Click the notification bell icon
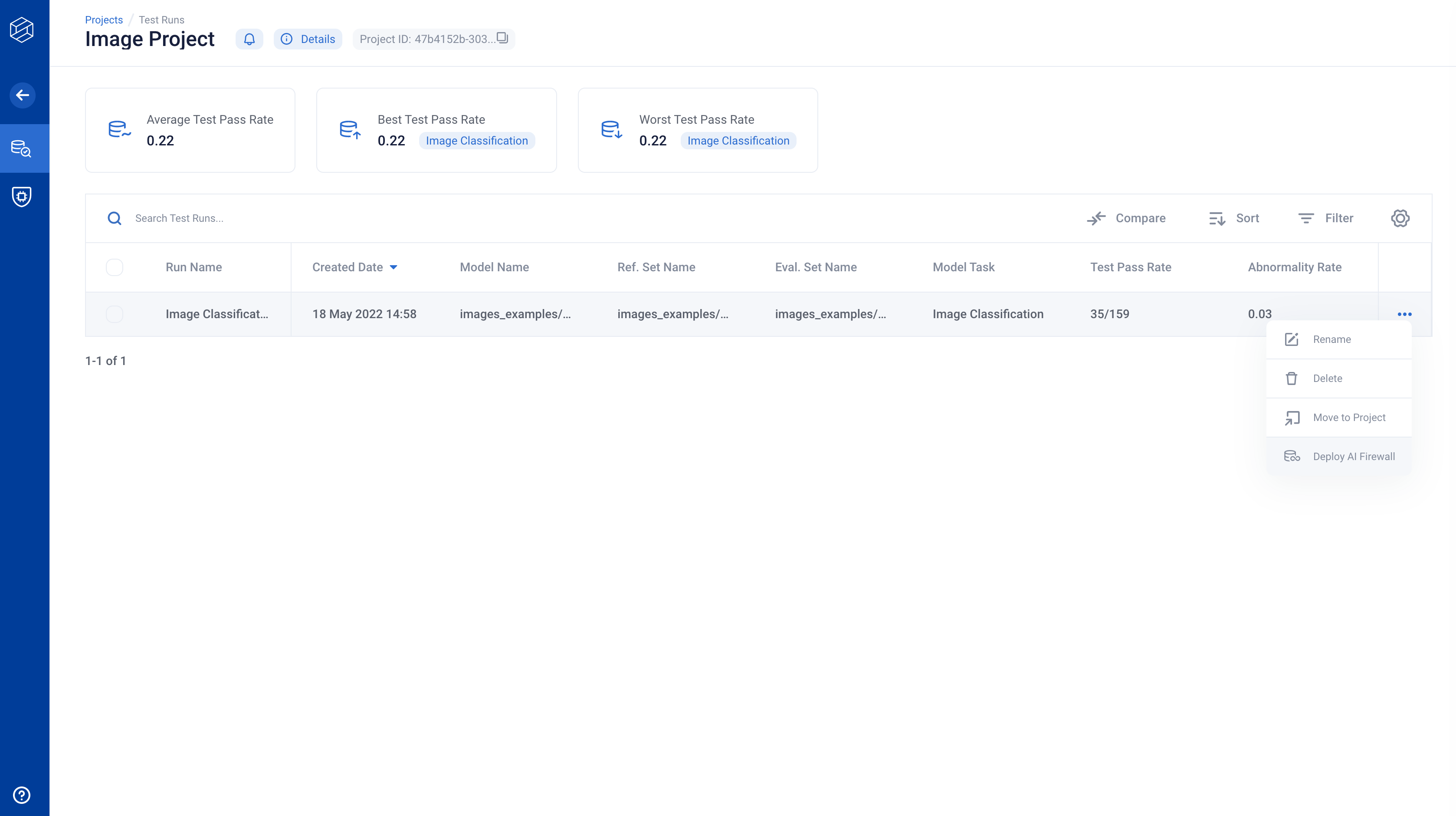Viewport: 1456px width, 816px height. (x=249, y=39)
